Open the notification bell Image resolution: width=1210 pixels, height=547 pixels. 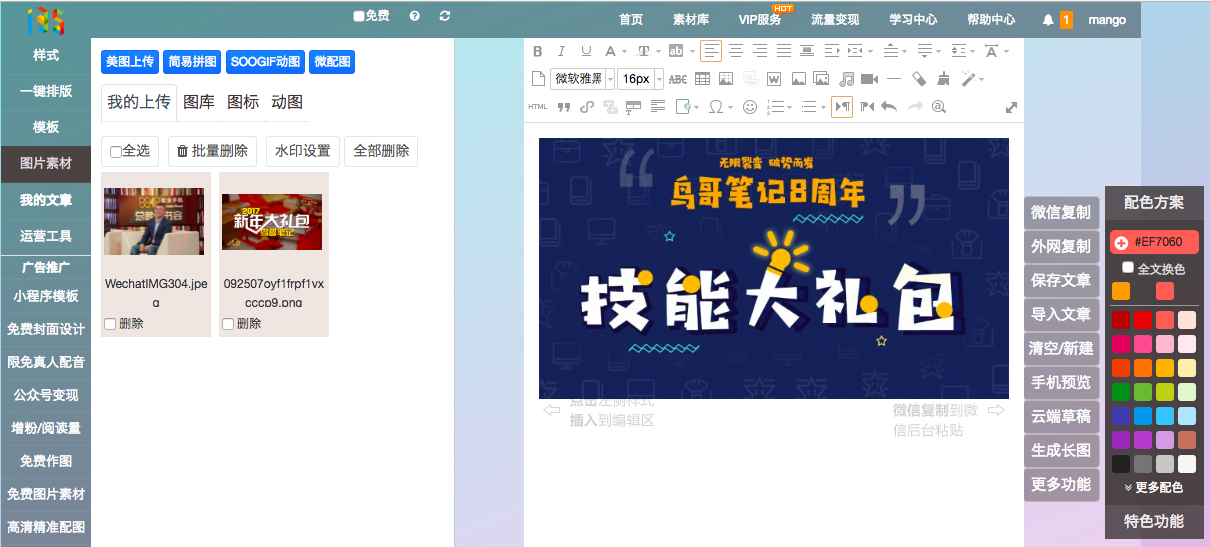click(1047, 19)
